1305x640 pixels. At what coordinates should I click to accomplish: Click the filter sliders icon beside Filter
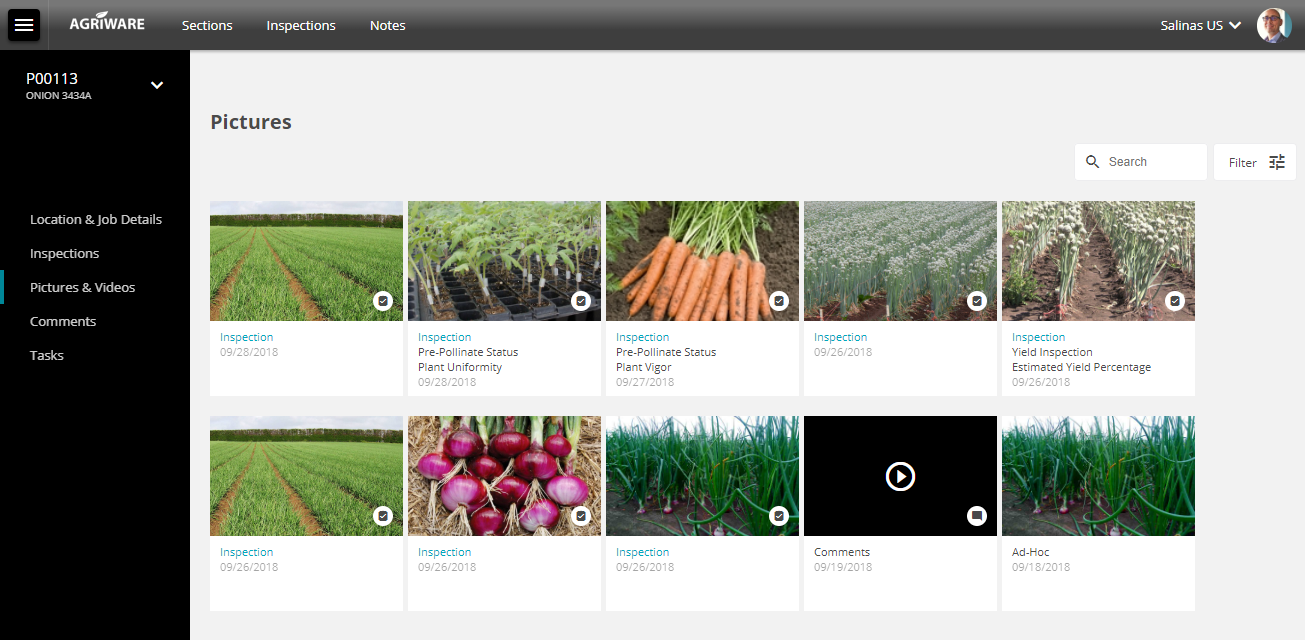(x=1276, y=161)
